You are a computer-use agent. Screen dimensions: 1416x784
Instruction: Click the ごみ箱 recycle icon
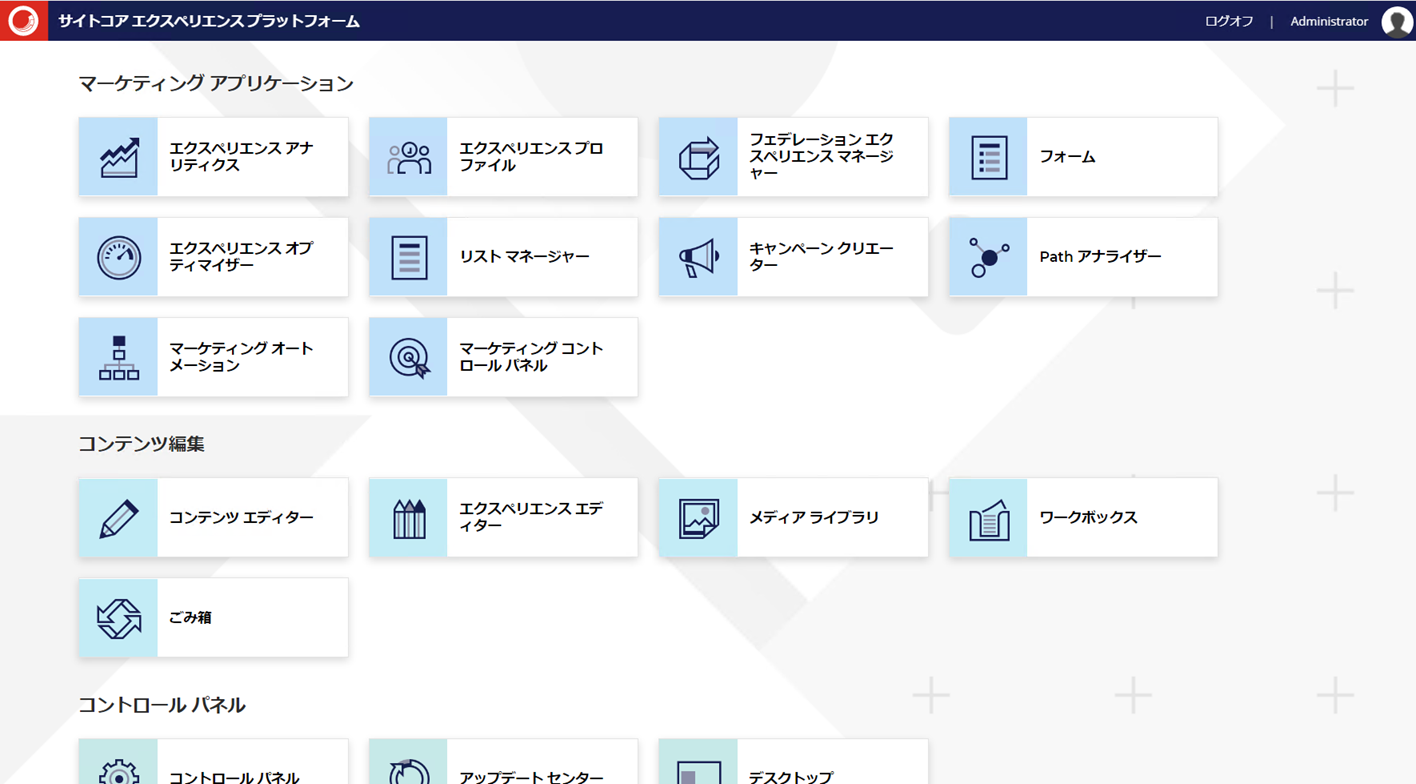[x=119, y=618]
